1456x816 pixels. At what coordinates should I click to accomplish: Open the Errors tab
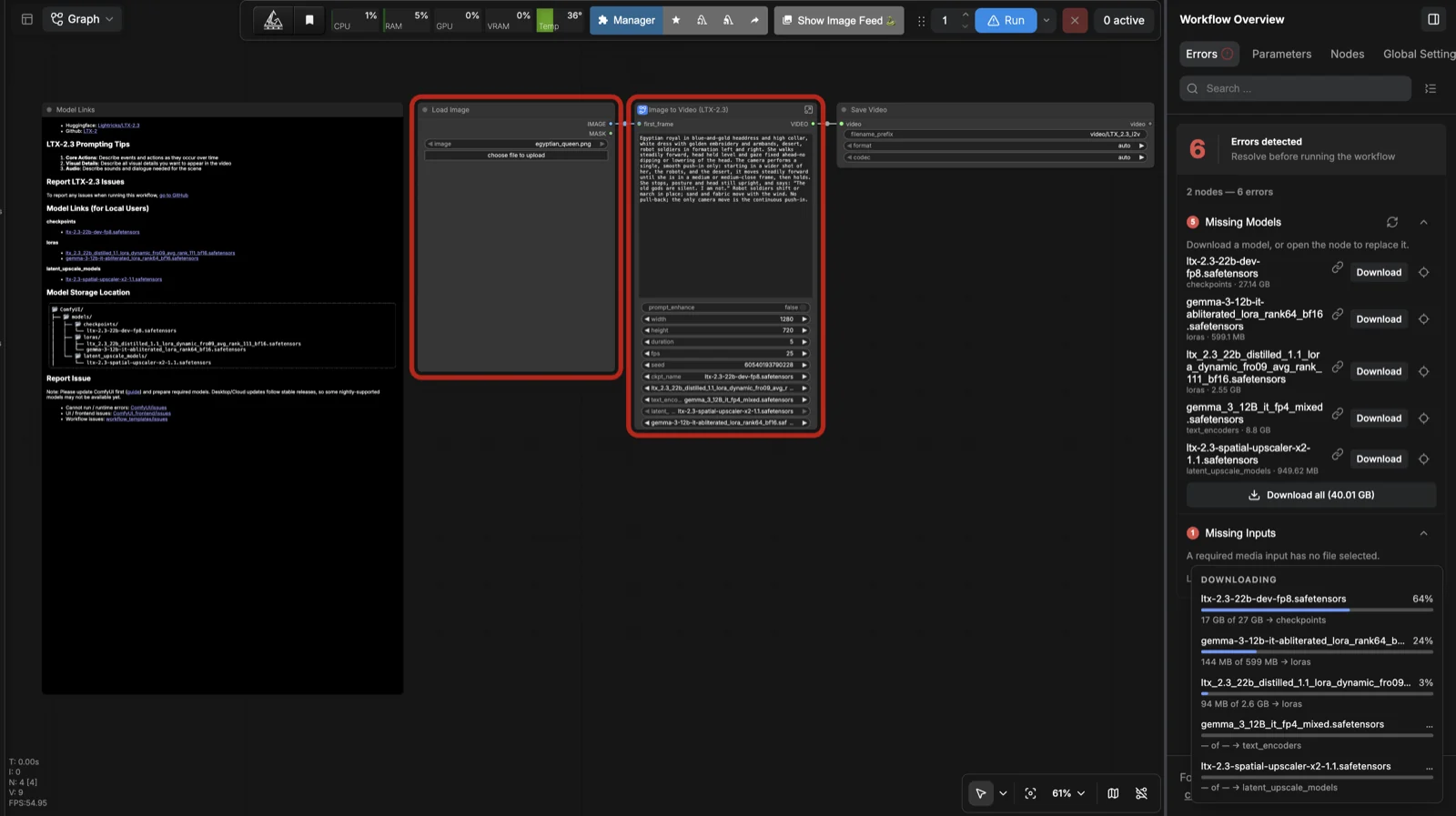click(x=1209, y=54)
